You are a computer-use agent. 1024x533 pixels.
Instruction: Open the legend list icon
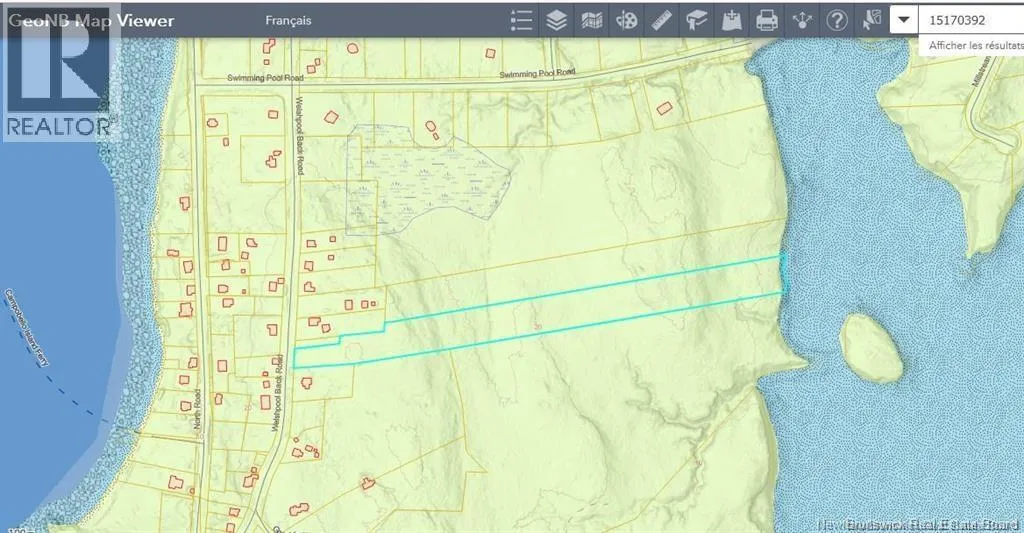[x=521, y=20]
